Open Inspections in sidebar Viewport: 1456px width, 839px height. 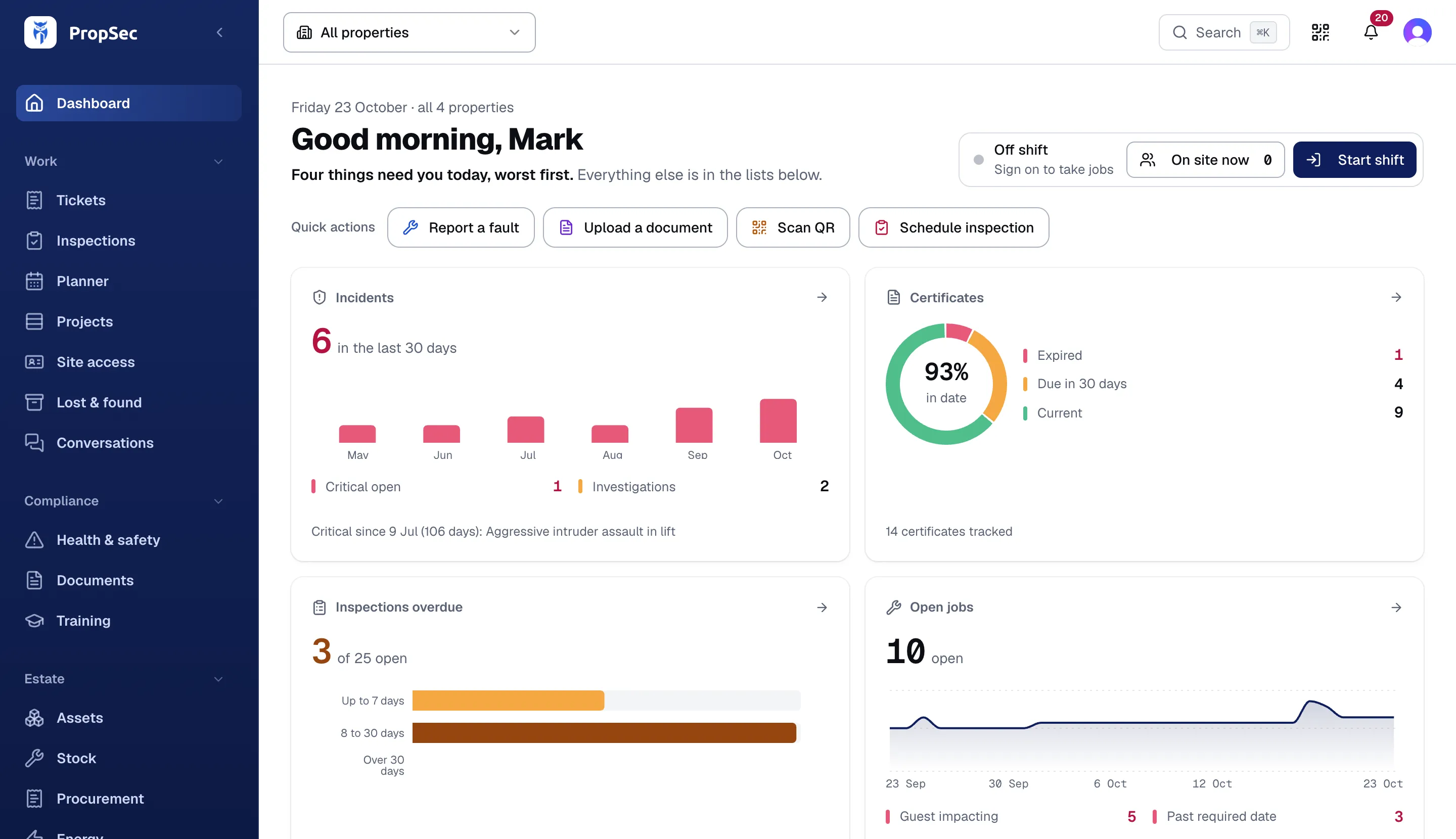click(128, 241)
